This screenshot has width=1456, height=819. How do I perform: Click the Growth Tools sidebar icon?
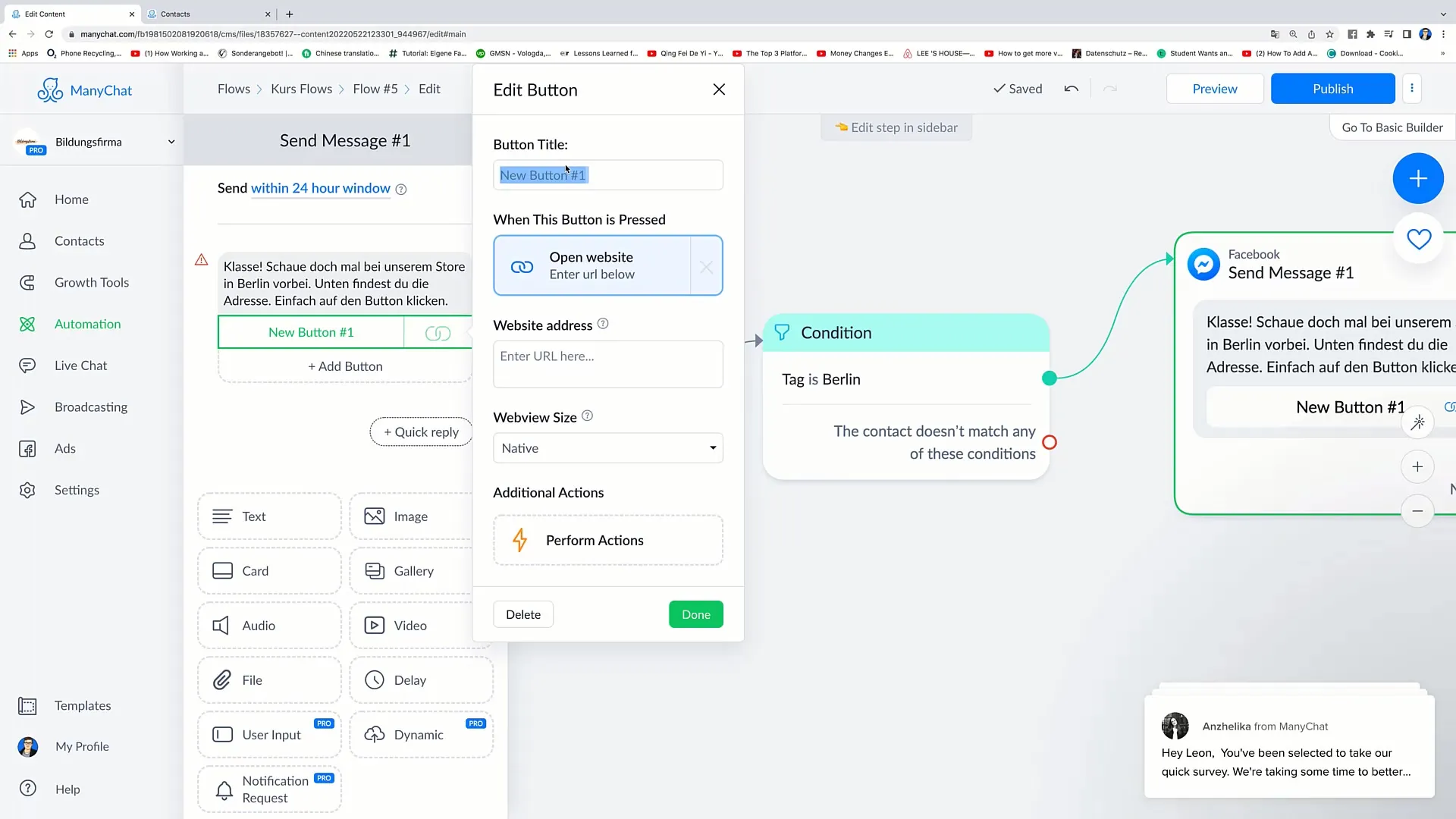coord(27,281)
